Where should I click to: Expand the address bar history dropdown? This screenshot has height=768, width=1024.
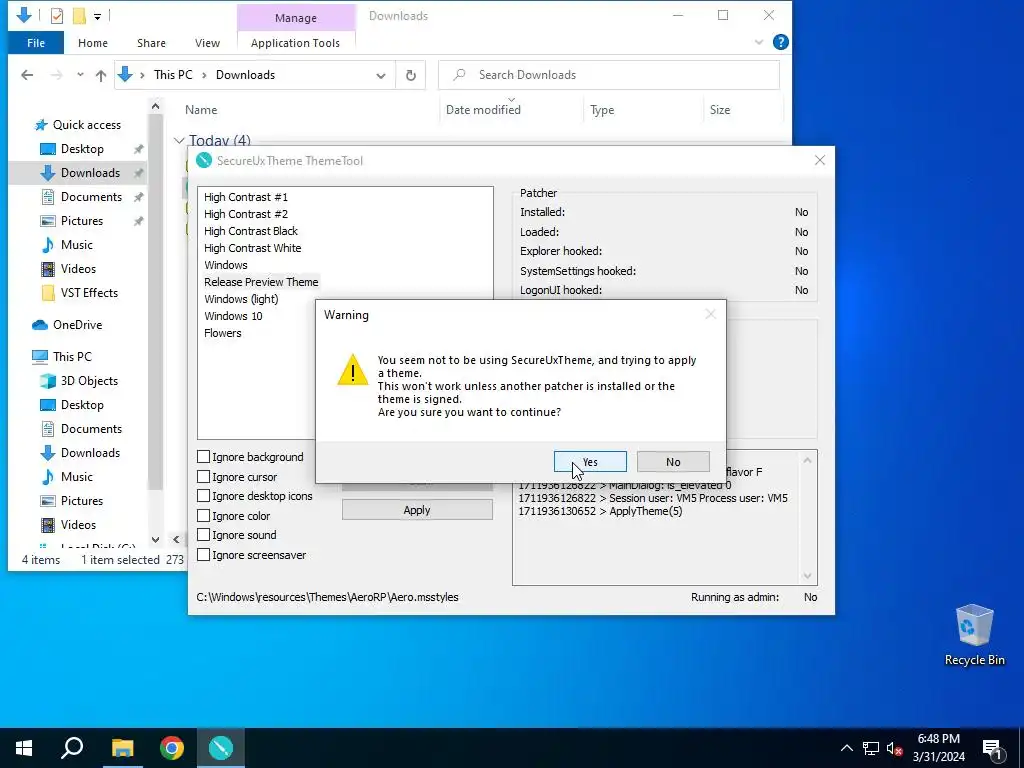click(x=381, y=75)
